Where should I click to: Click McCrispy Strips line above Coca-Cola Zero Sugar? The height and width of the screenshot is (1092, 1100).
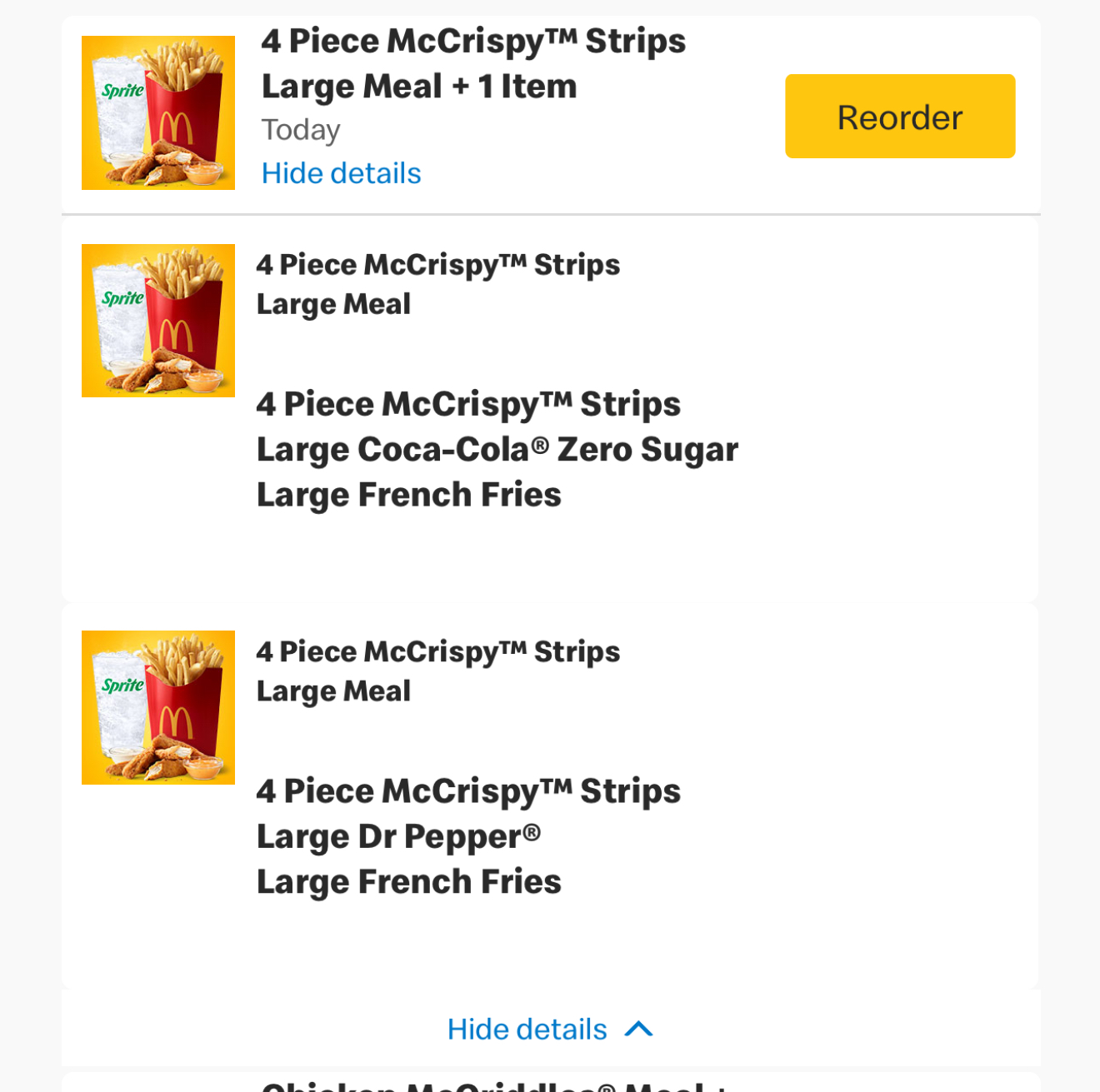[x=468, y=405]
